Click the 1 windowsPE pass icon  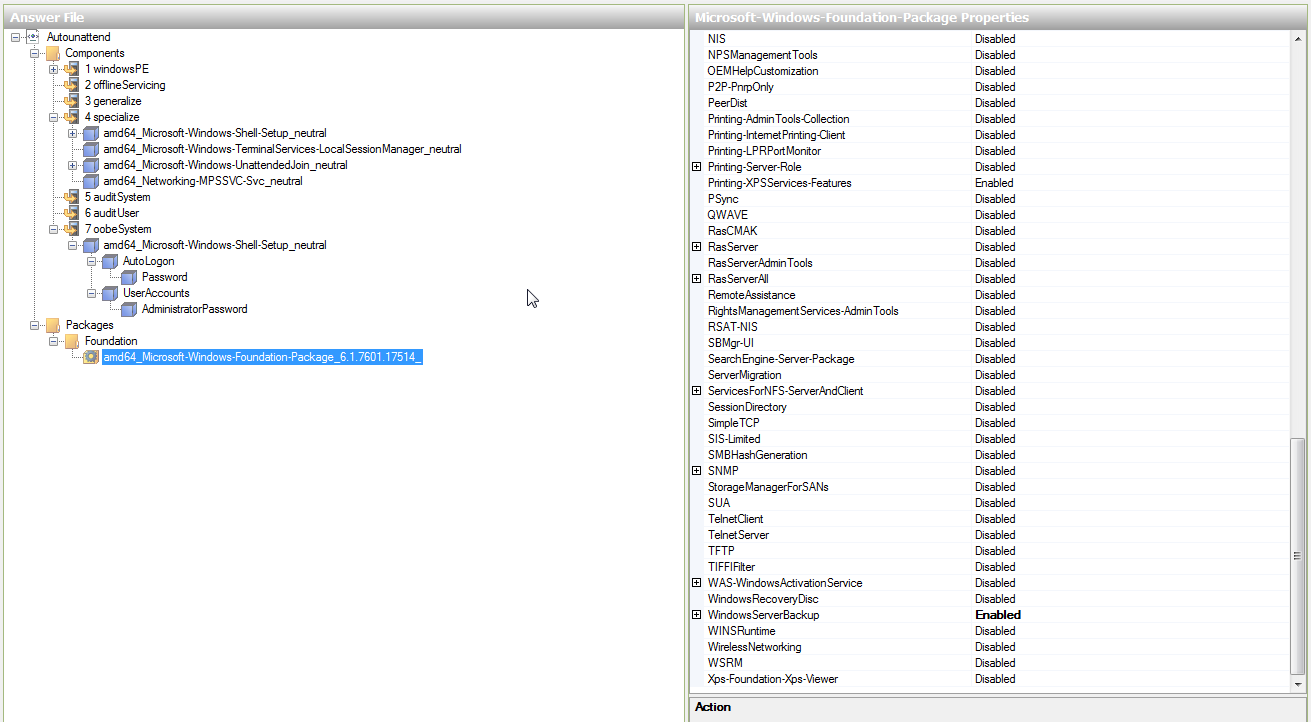pos(71,69)
